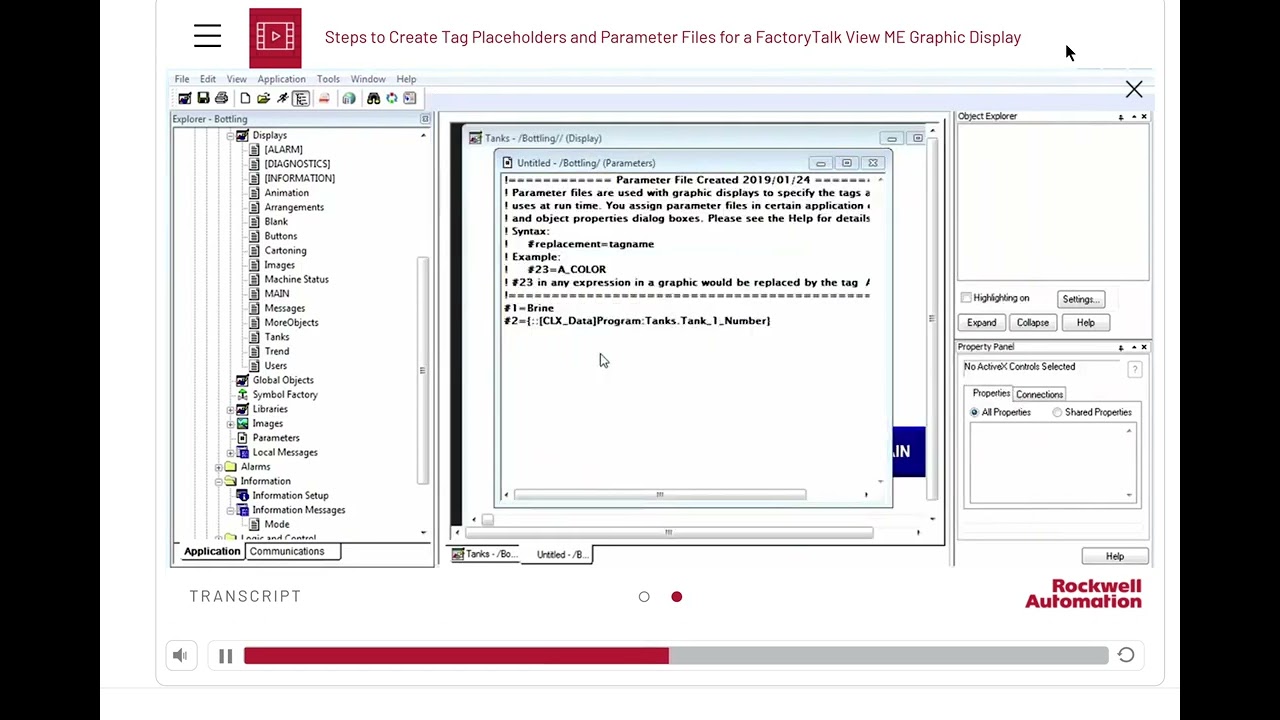The width and height of the screenshot is (1280, 720).
Task: Select the All Properties radio button
Action: click(x=975, y=412)
